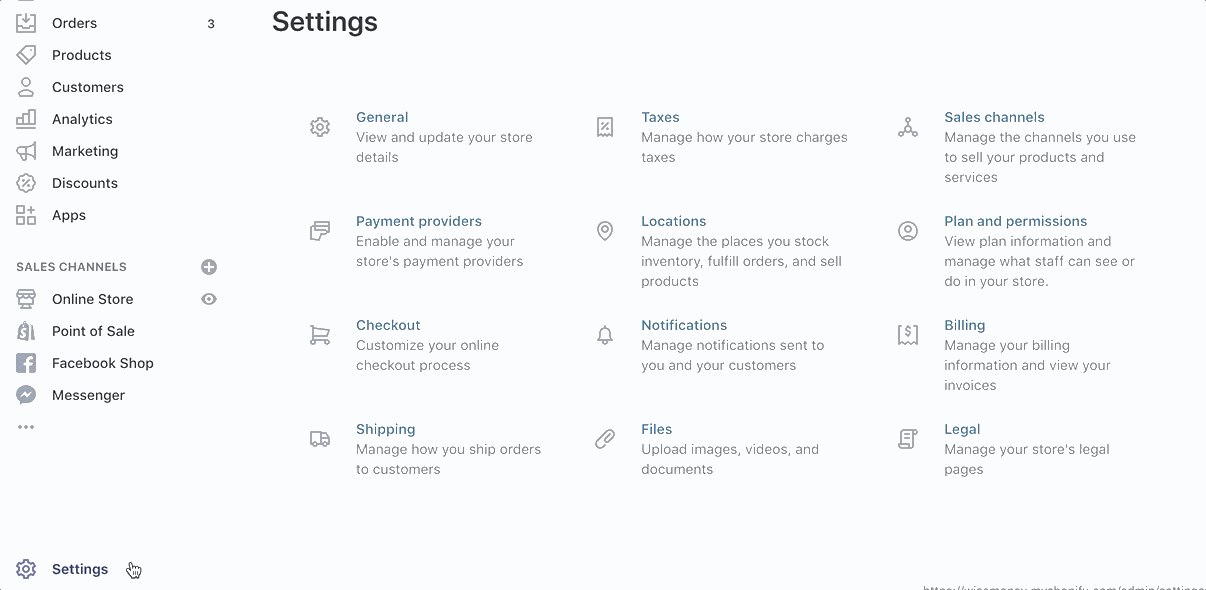Viewport: 1206px width, 590px height.
Task: Click the Locations pin icon
Action: coord(605,231)
